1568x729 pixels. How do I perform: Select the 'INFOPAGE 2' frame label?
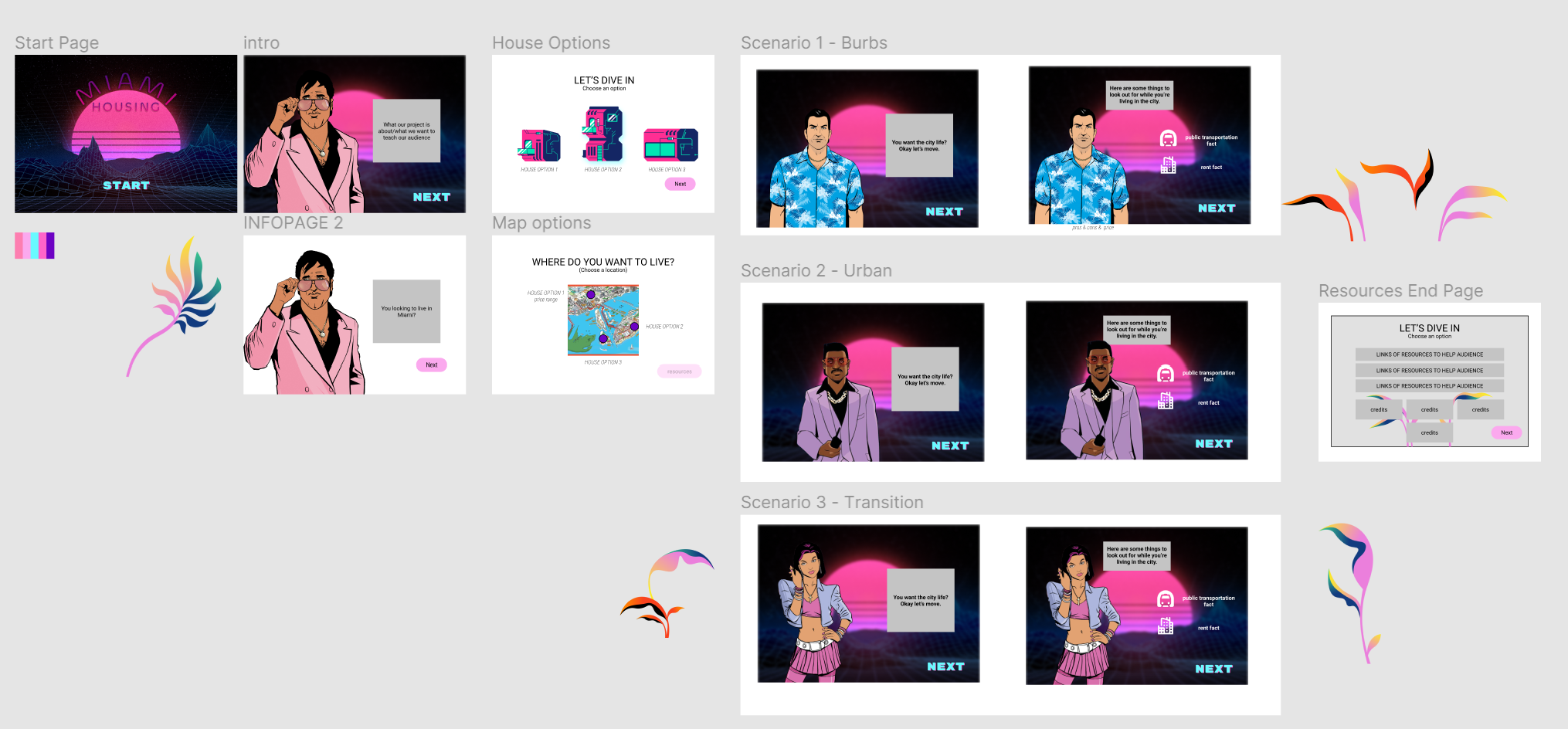coord(293,223)
